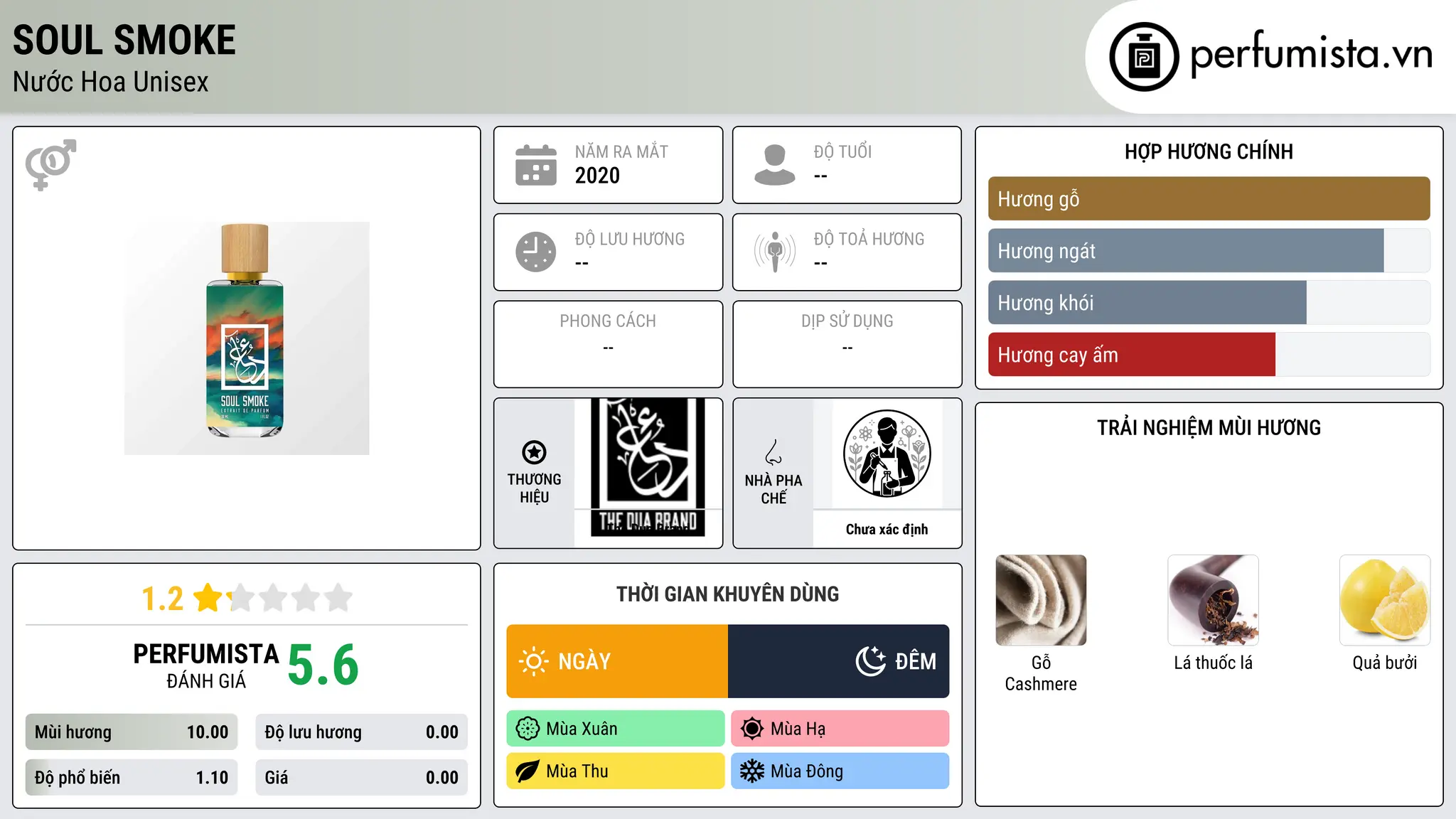Click the 1.2 star rating number

162,599
